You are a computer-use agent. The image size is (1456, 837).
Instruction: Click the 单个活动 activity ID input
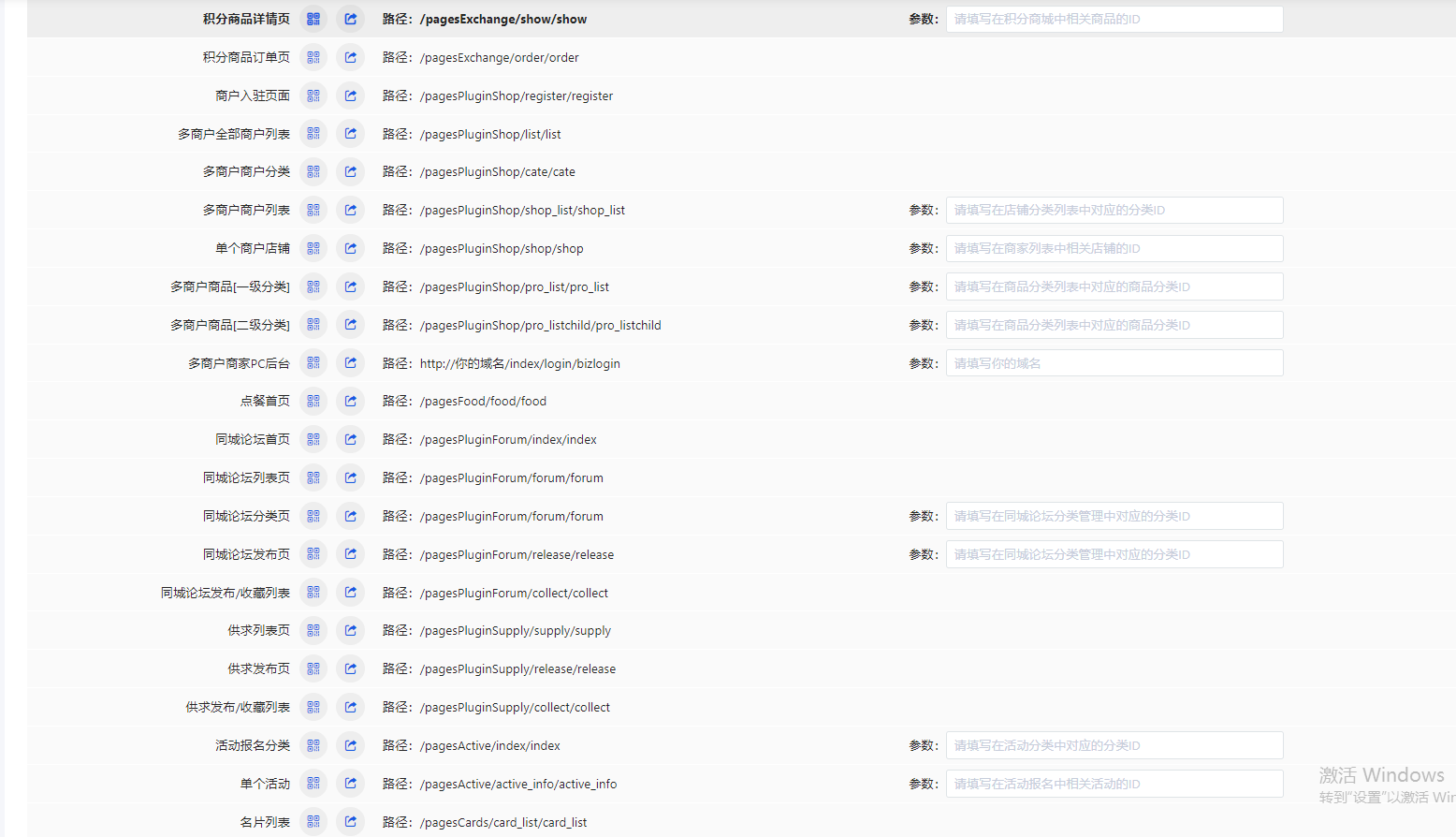[1114, 784]
